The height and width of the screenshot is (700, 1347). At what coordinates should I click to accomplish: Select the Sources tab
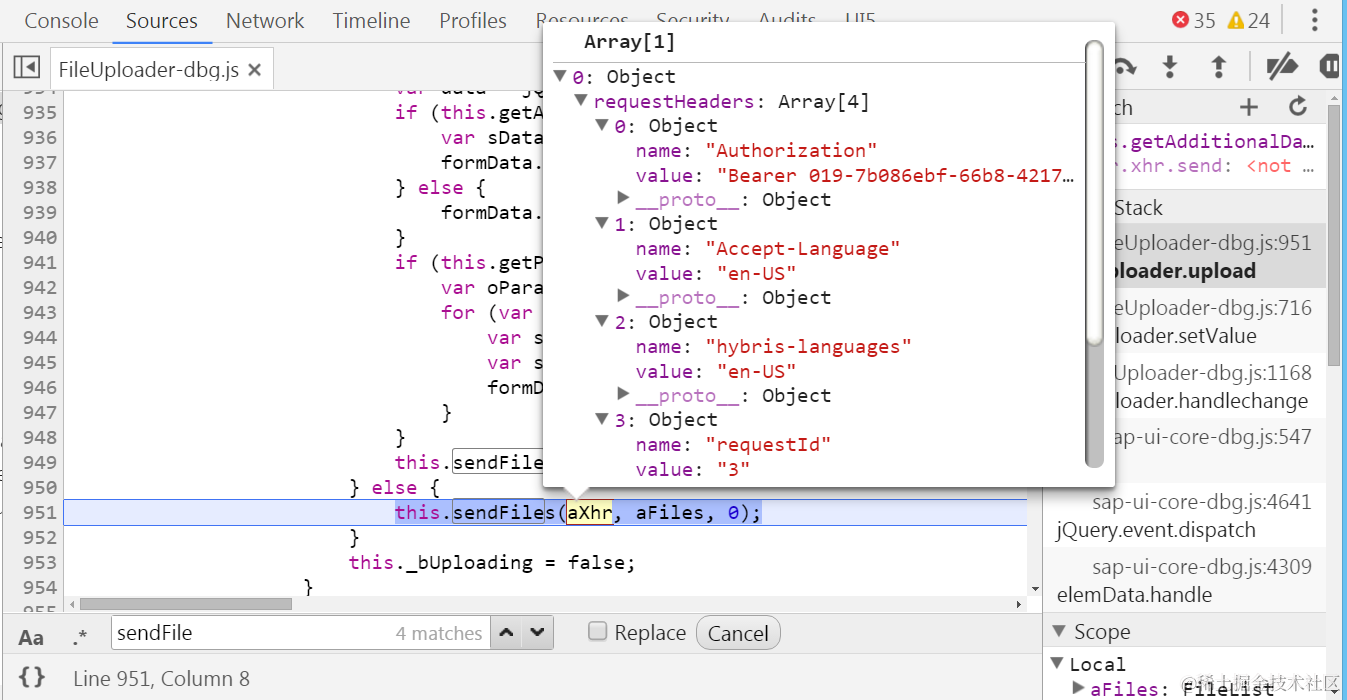click(162, 20)
